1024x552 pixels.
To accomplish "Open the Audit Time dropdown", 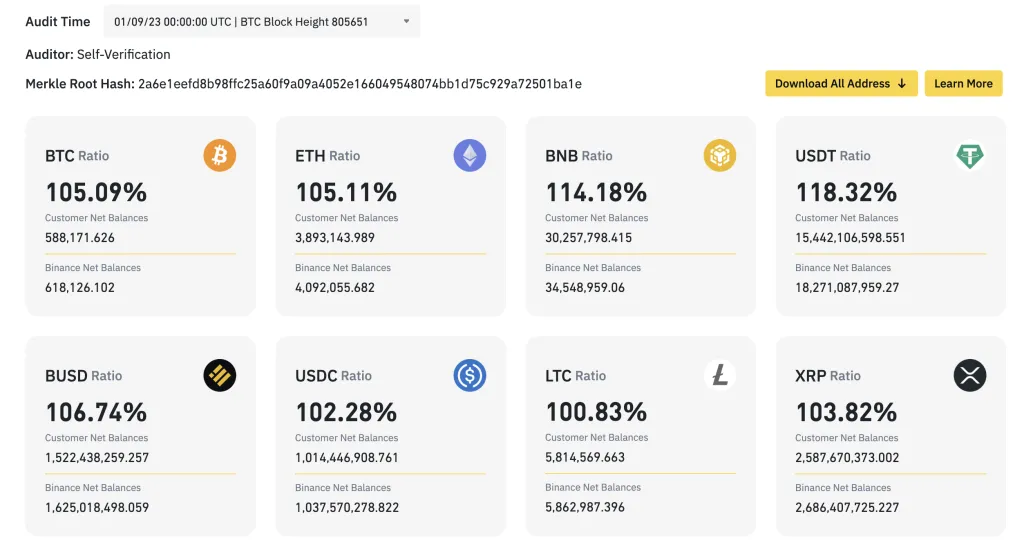I will tap(262, 22).
